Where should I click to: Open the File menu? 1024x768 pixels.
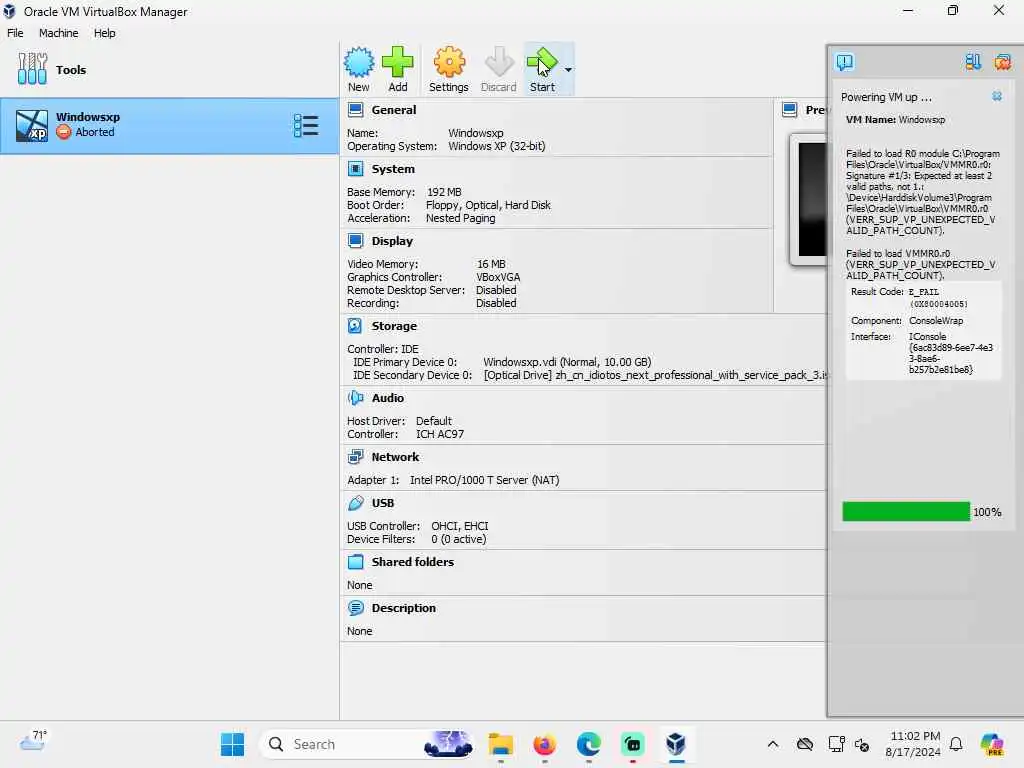click(15, 33)
